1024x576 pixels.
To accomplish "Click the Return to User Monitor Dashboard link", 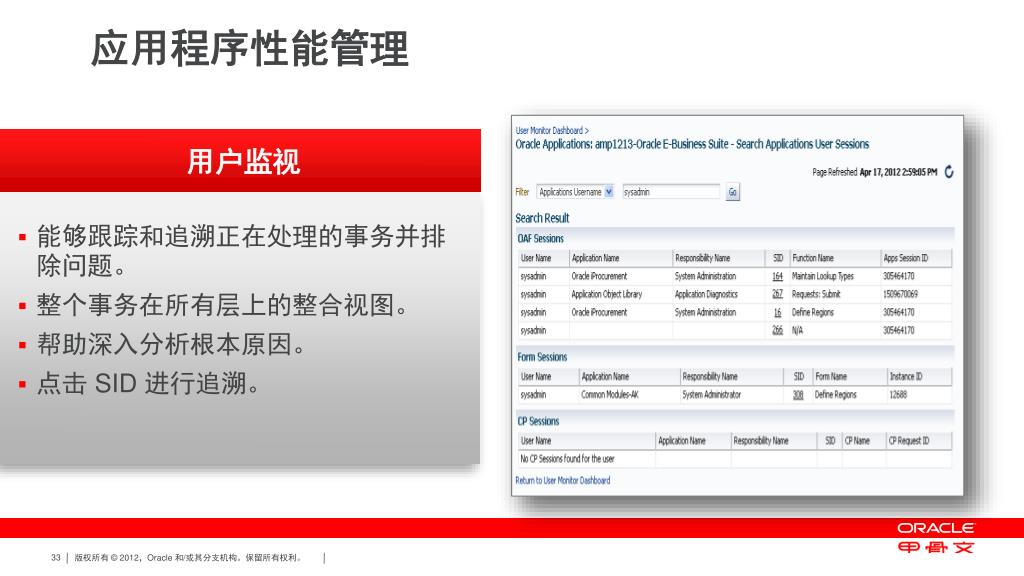I will tap(563, 480).
